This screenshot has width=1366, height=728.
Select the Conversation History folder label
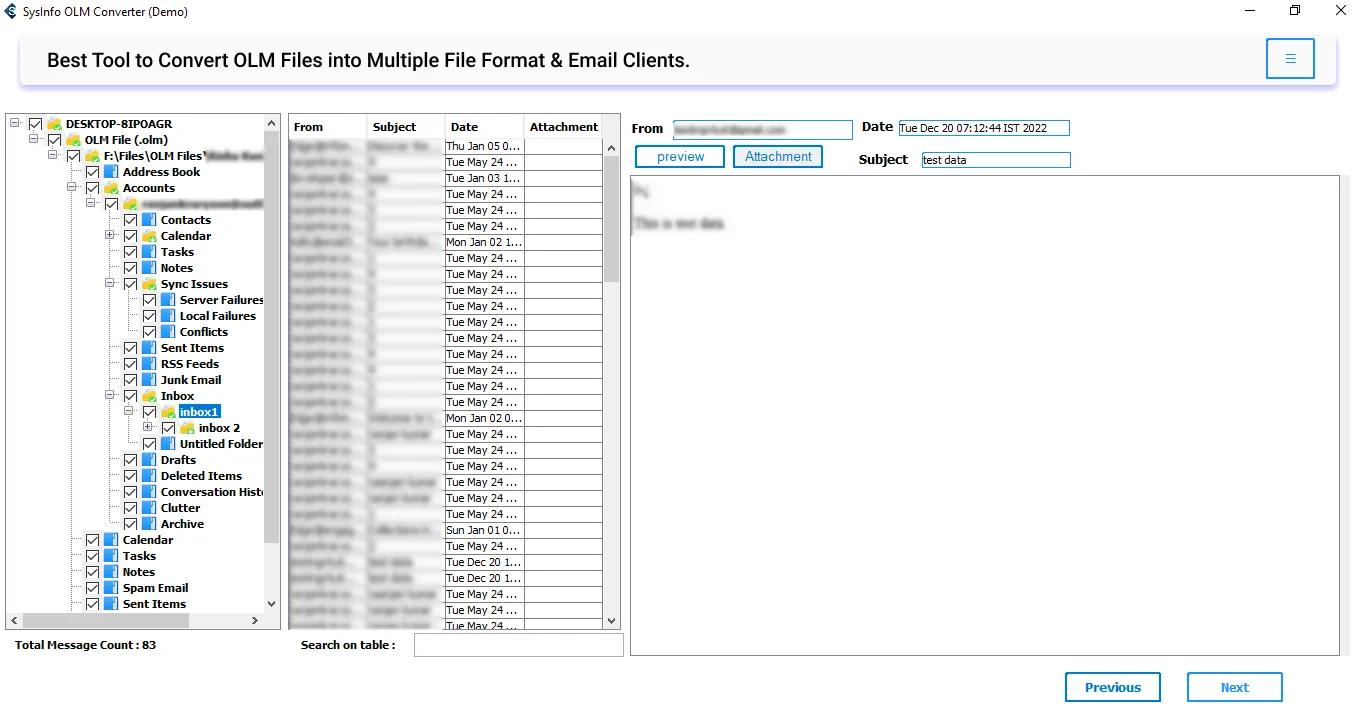(212, 492)
